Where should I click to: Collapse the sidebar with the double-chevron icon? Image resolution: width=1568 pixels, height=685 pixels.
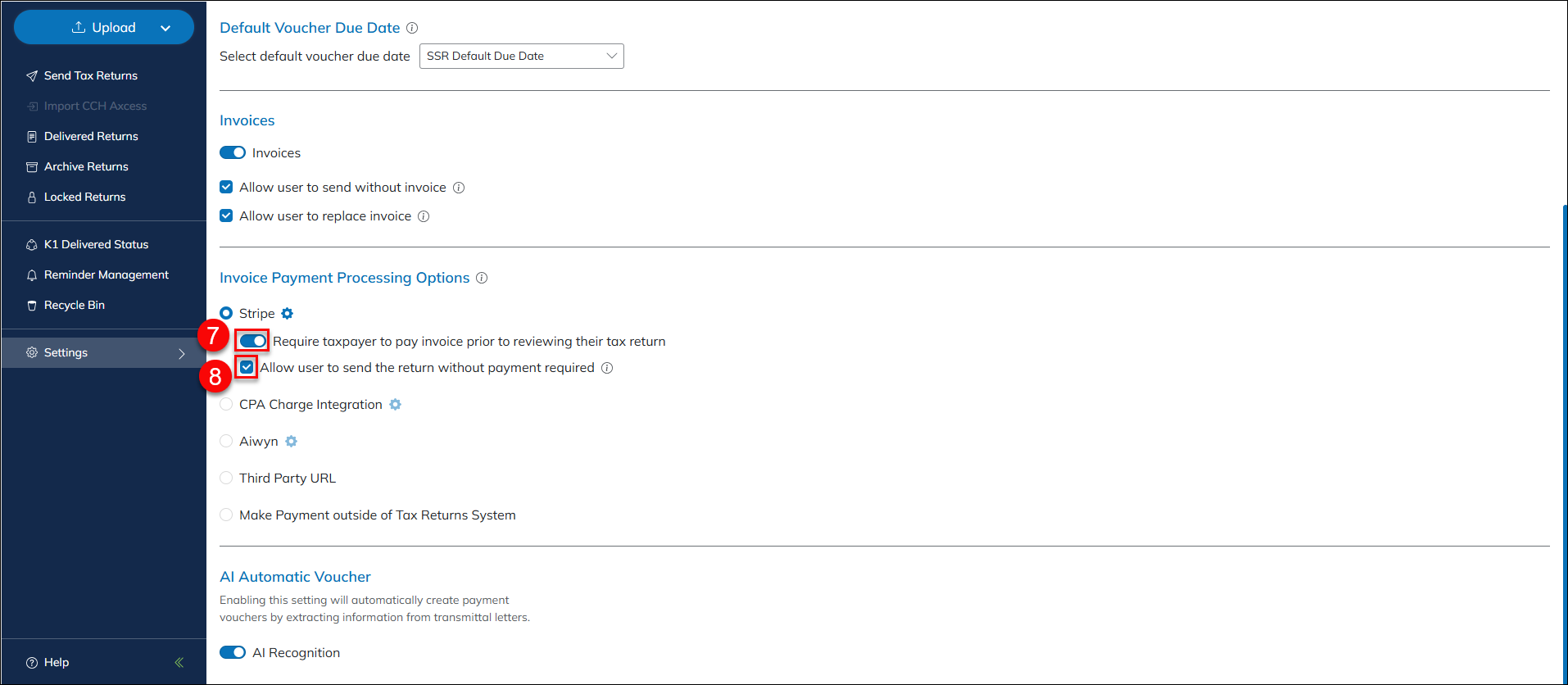[179, 662]
